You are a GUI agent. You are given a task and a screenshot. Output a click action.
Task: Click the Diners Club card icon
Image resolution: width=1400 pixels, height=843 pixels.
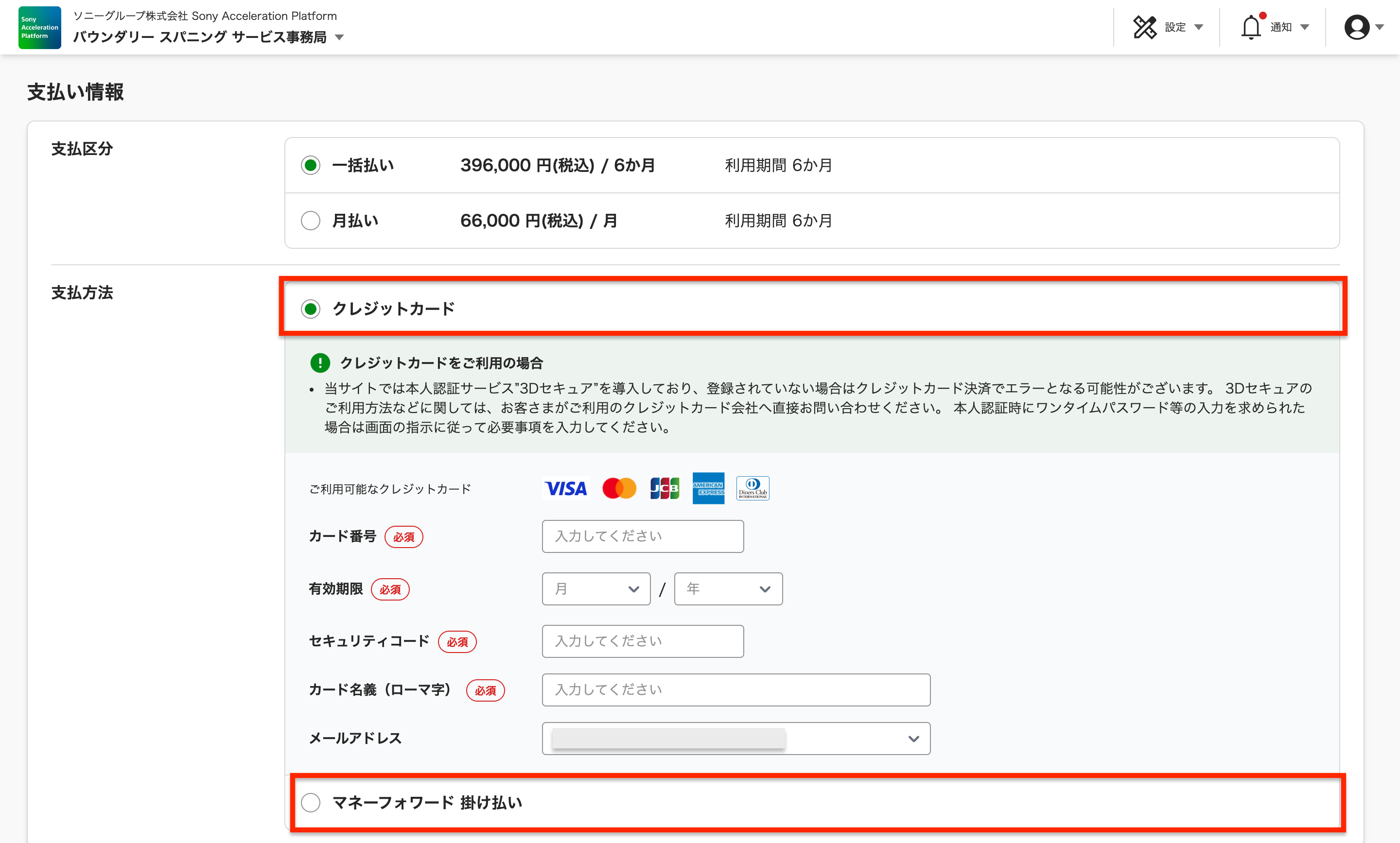(x=752, y=488)
